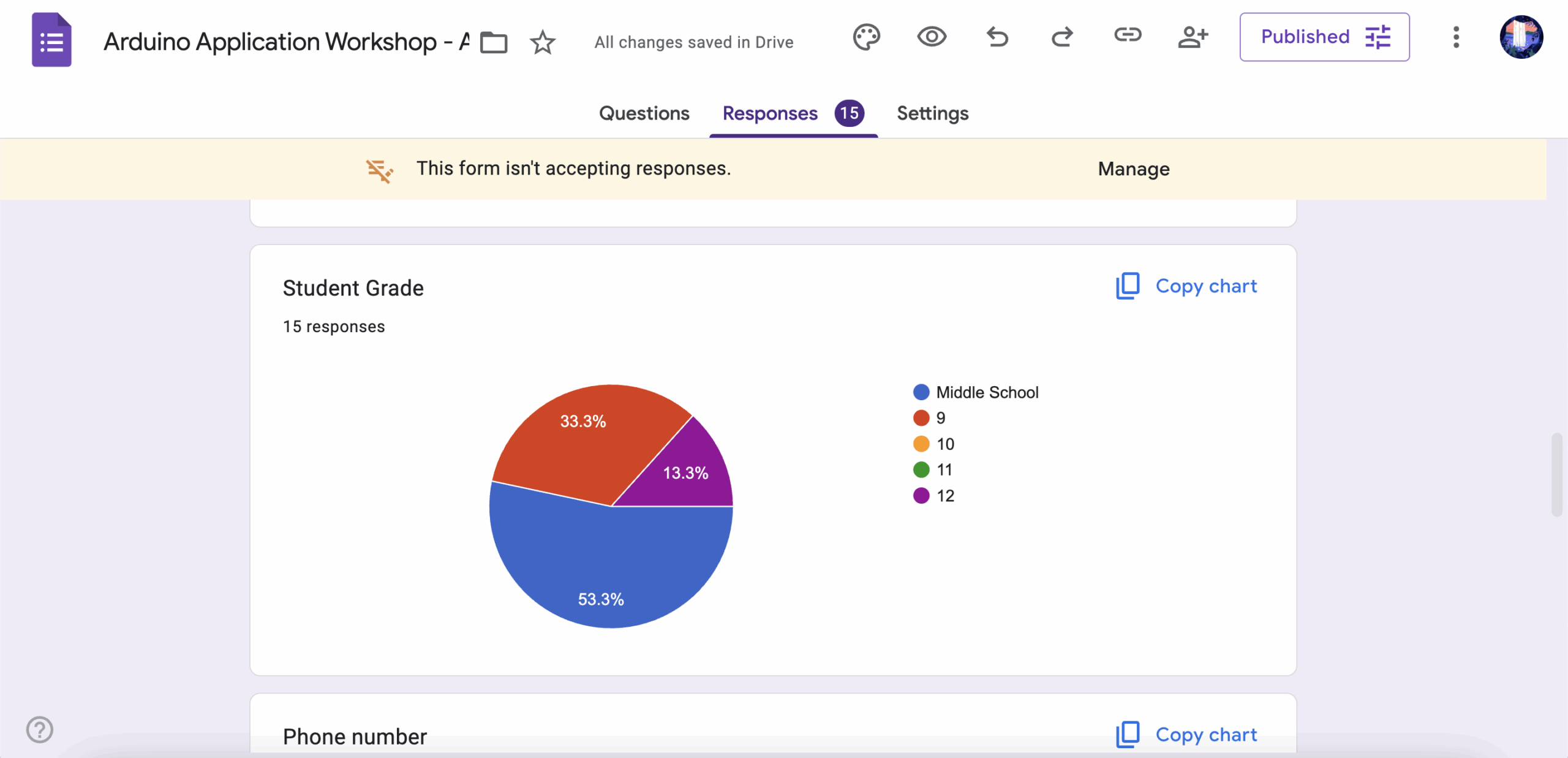Copy the responder link
Image resolution: width=1568 pixels, height=758 pixels.
(x=1128, y=36)
